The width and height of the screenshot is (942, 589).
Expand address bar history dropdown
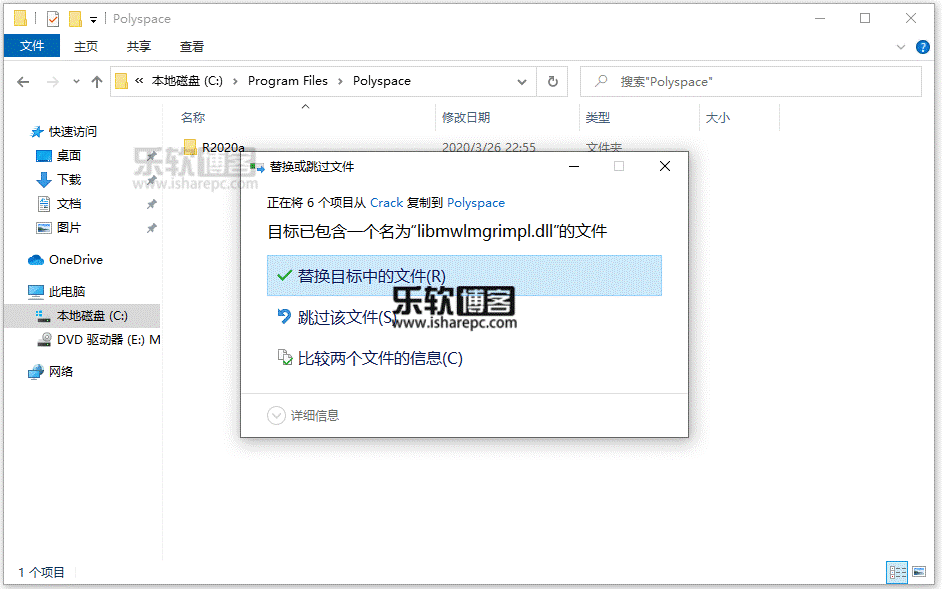tap(522, 82)
